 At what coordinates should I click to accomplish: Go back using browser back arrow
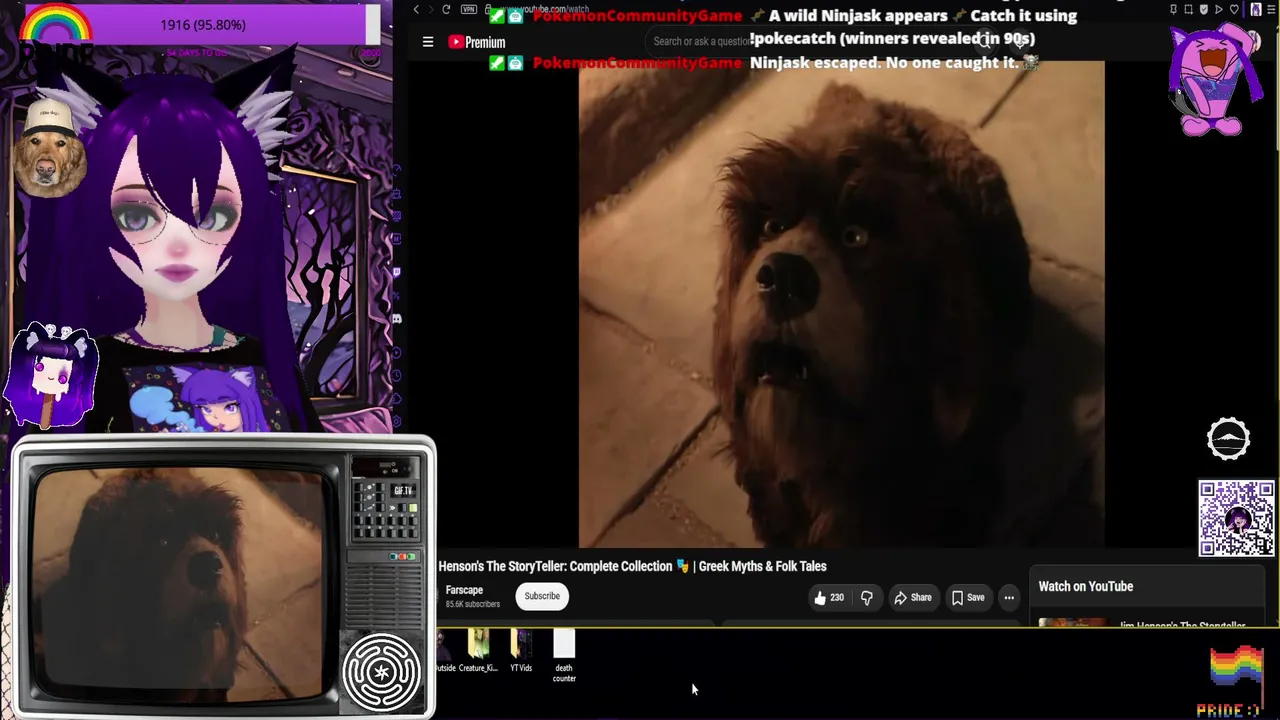point(416,10)
